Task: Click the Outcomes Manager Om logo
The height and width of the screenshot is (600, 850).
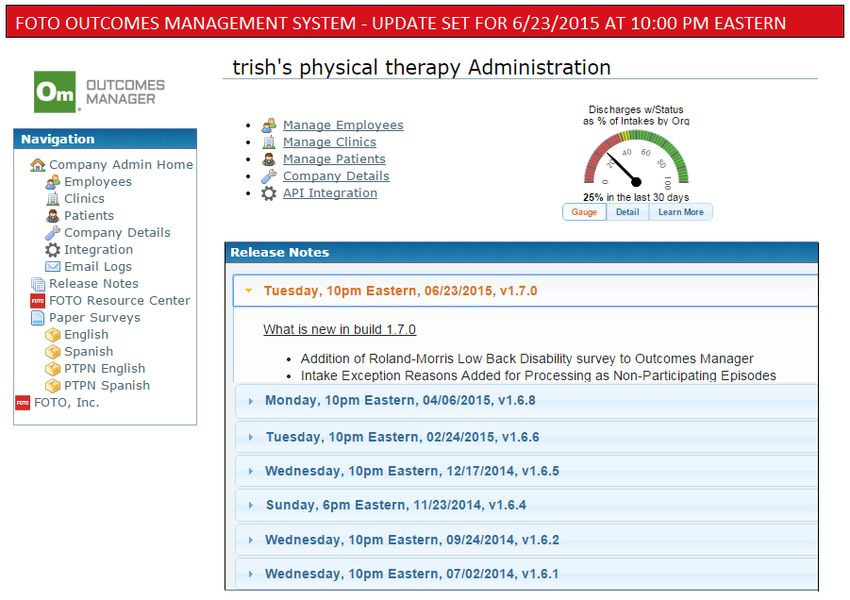Action: tap(99, 92)
